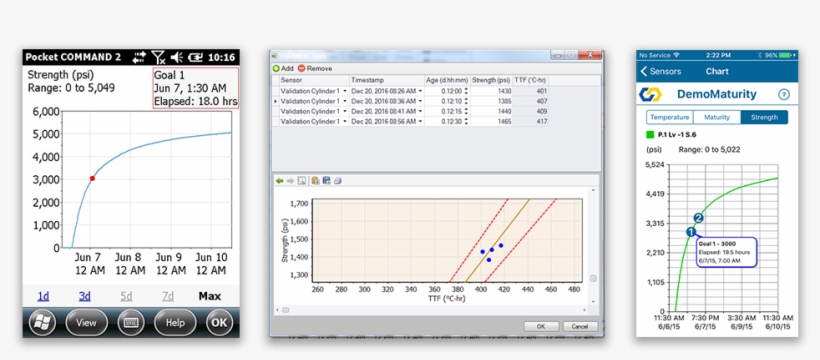The width and height of the screenshot is (820, 360).
Task: Click the copy clipboard icon in chart toolbar
Action: click(x=315, y=181)
